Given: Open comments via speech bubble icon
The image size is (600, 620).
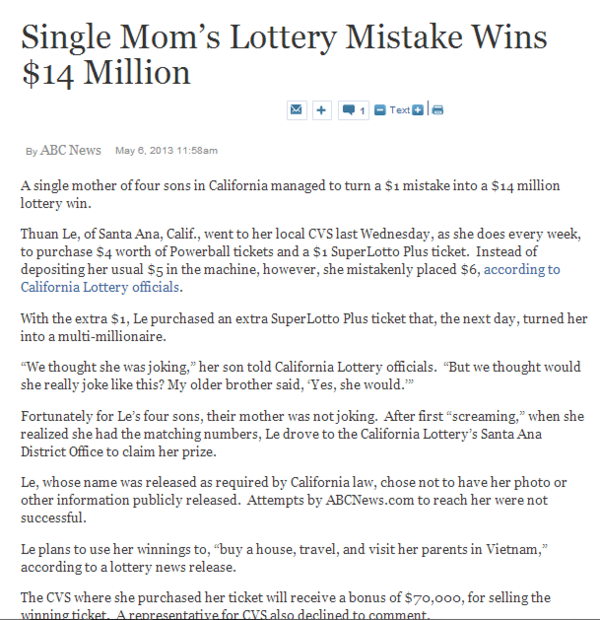Looking at the screenshot, I should click(x=349, y=110).
